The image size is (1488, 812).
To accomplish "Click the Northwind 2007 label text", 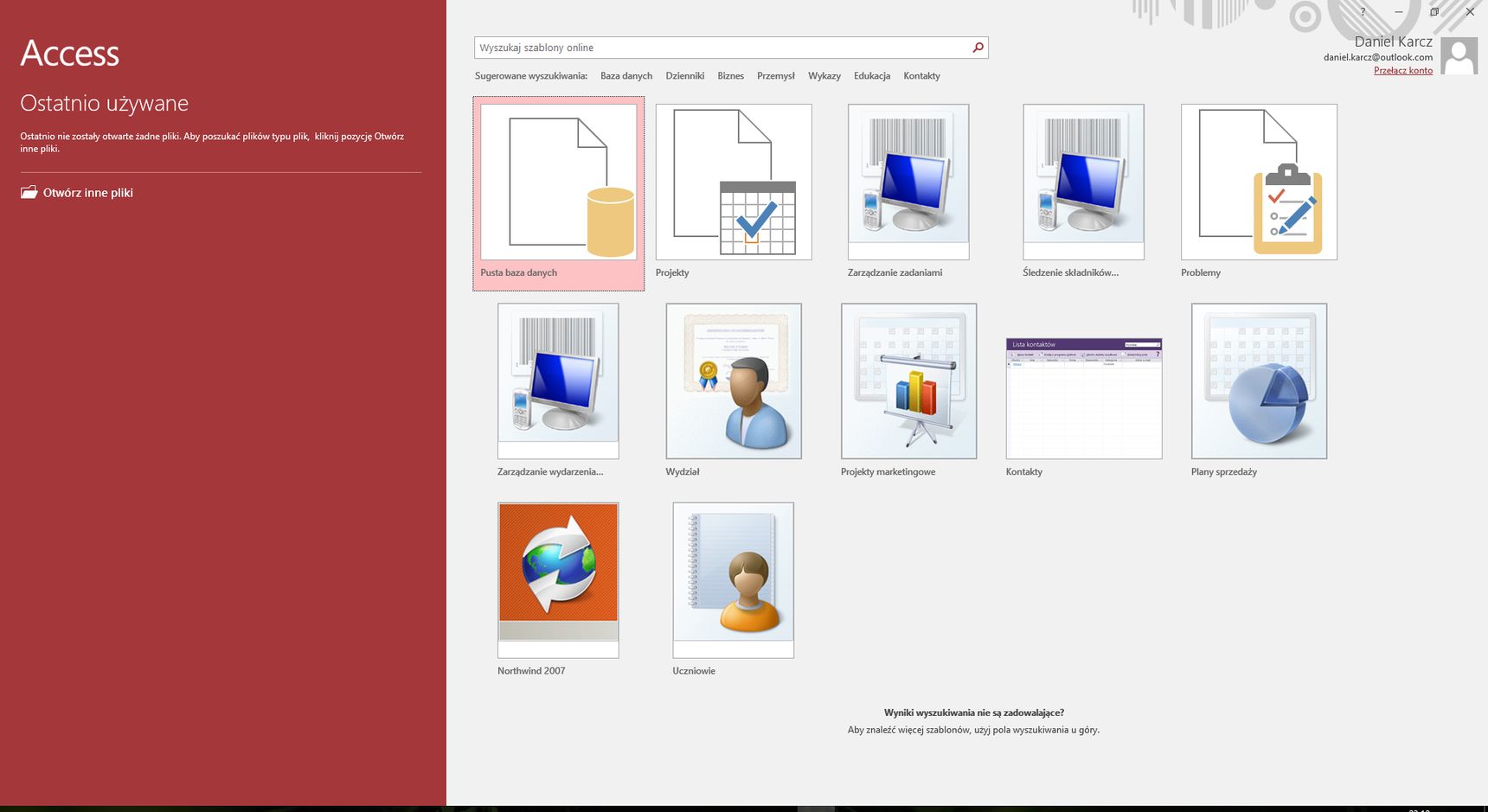I will [x=531, y=671].
